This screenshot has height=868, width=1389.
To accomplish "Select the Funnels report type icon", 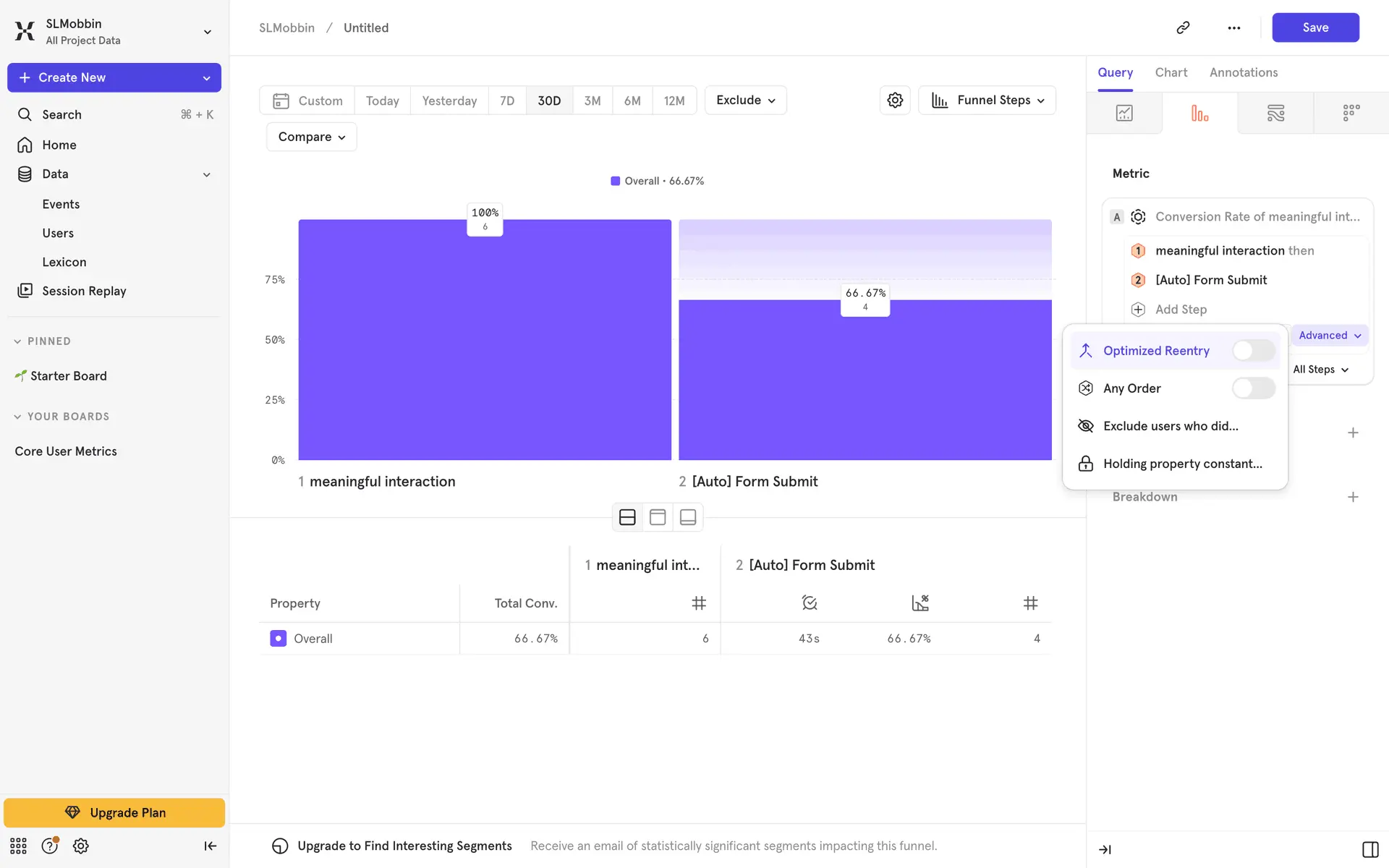I will (1199, 113).
